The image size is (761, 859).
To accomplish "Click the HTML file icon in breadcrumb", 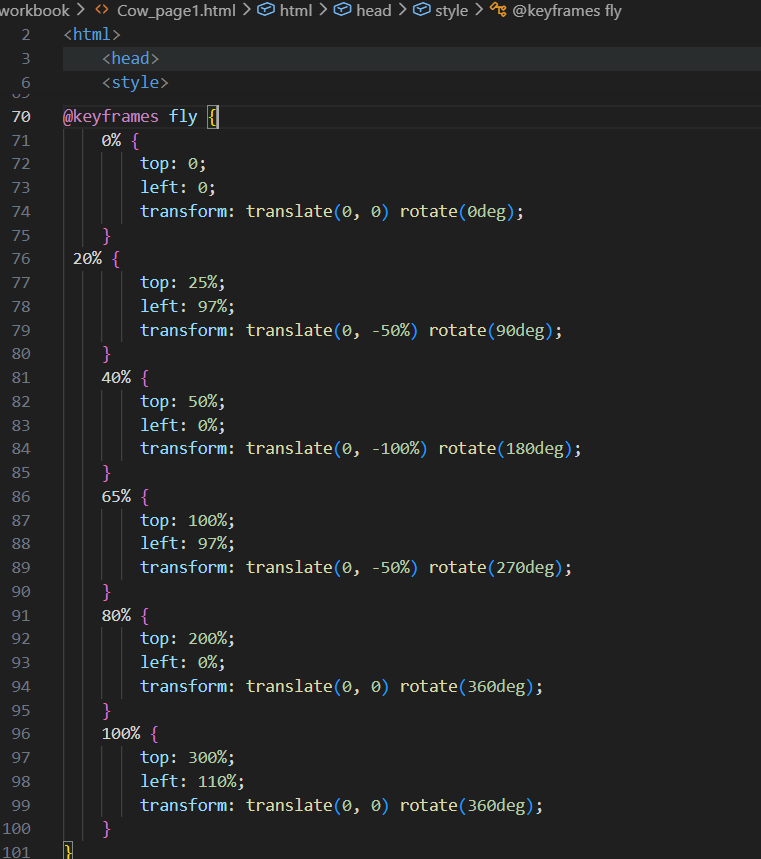I will pos(102,9).
